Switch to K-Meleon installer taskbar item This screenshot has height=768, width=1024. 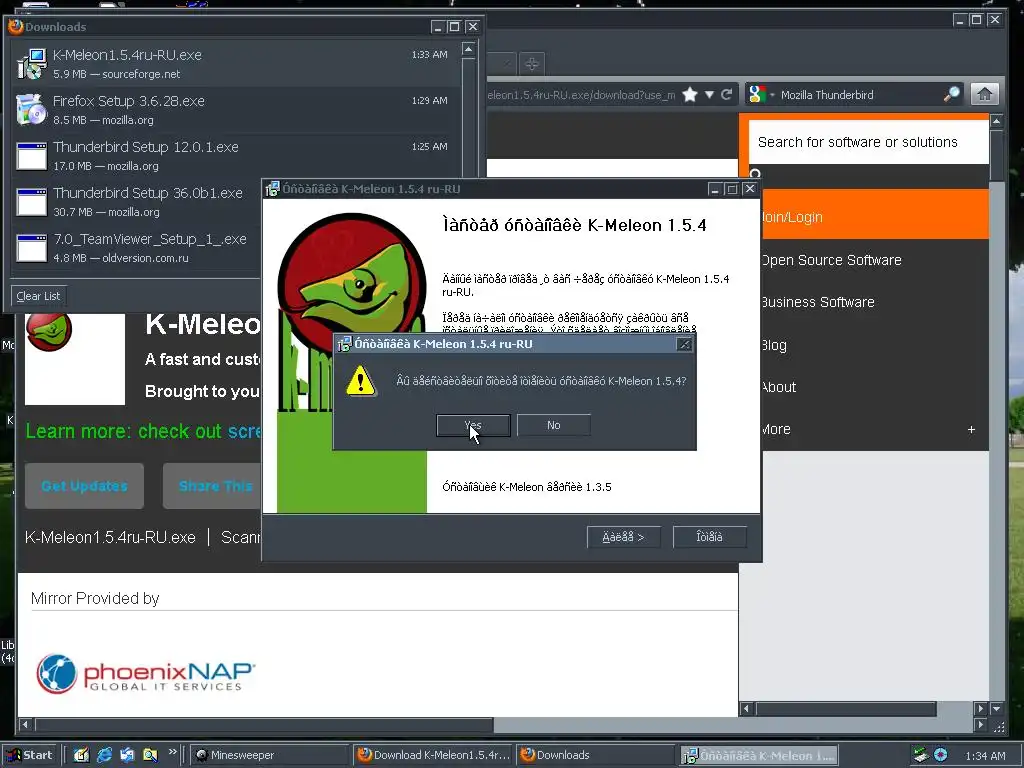(759, 755)
